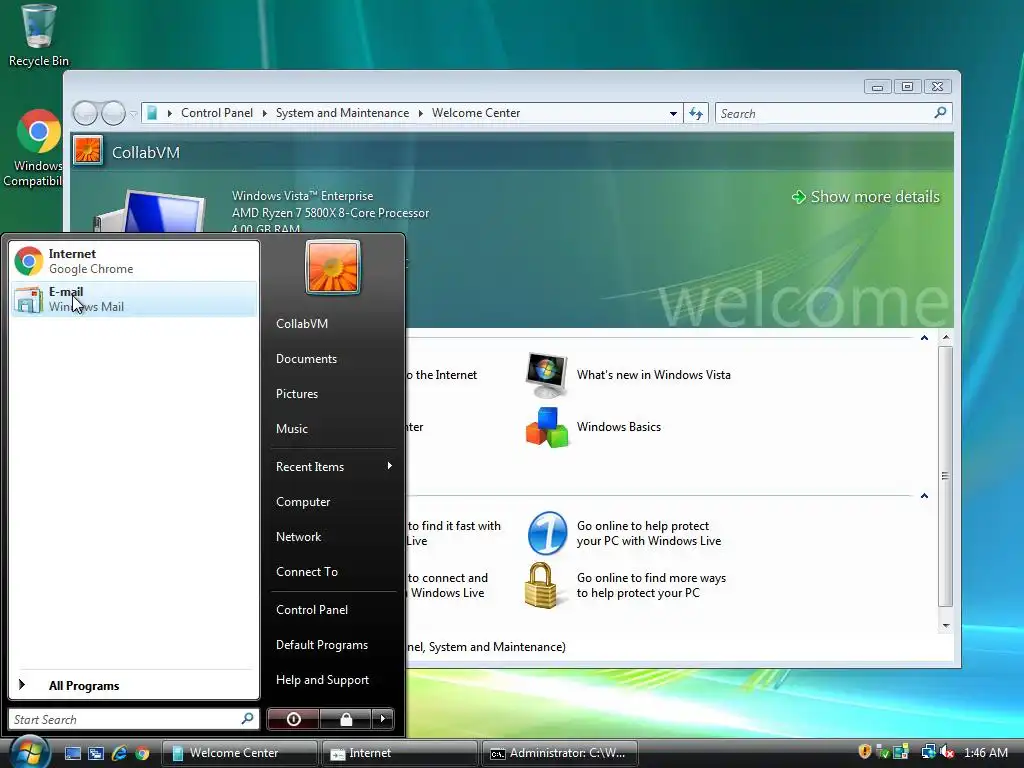Click the green checkmark tray icon

pyautogui.click(x=882, y=752)
